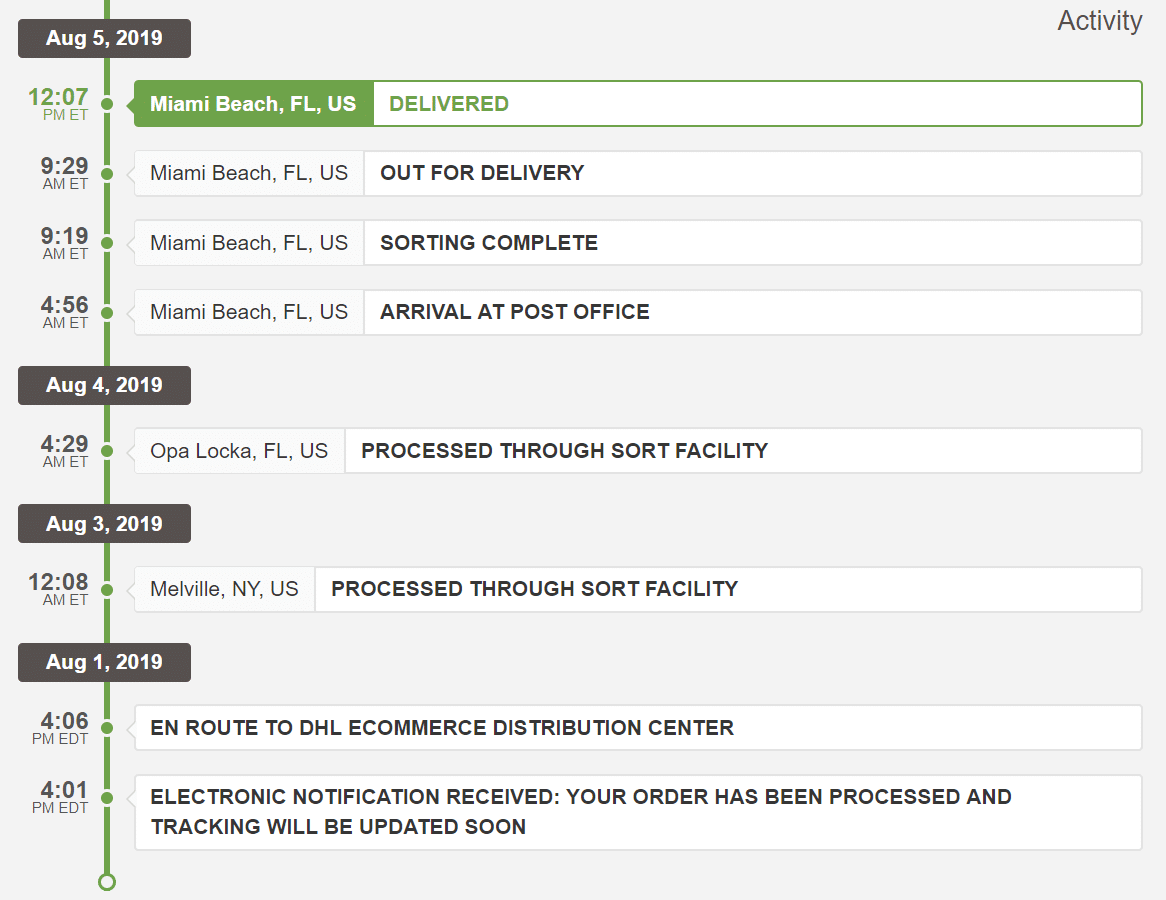
Task: Click the 9:29 AM timeline dot
Action: pos(107,174)
